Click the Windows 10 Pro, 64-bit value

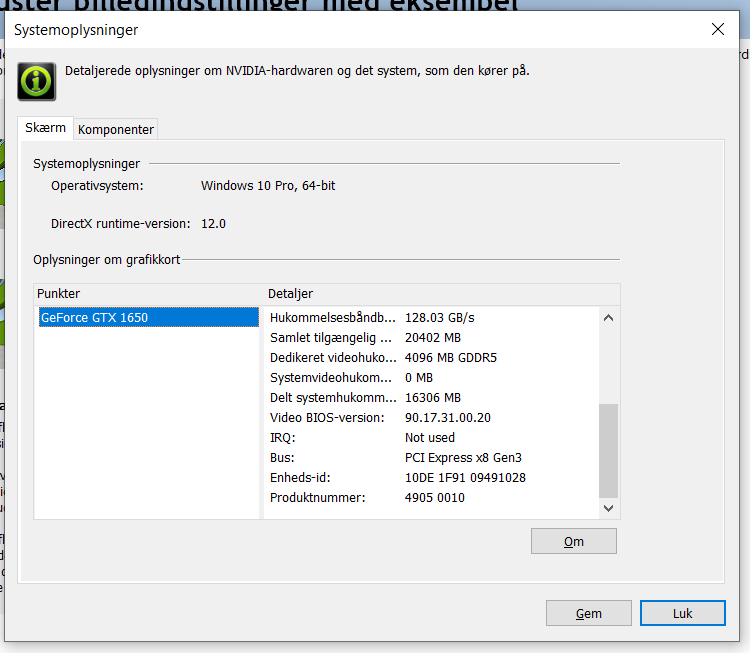click(x=268, y=186)
